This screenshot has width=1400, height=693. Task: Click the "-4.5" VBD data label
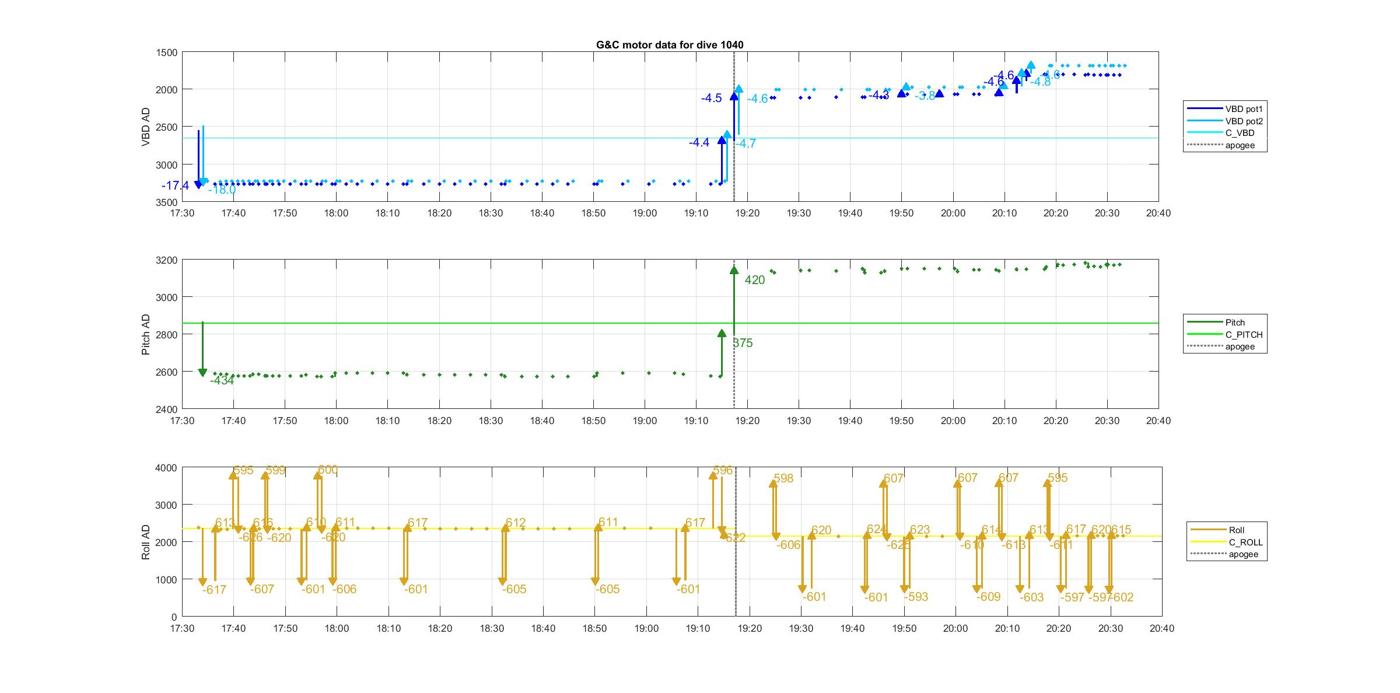click(x=712, y=98)
